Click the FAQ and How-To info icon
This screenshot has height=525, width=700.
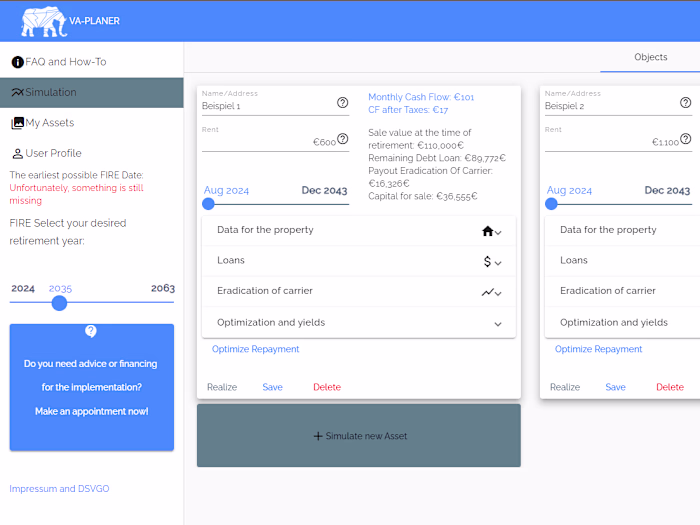coord(17,62)
